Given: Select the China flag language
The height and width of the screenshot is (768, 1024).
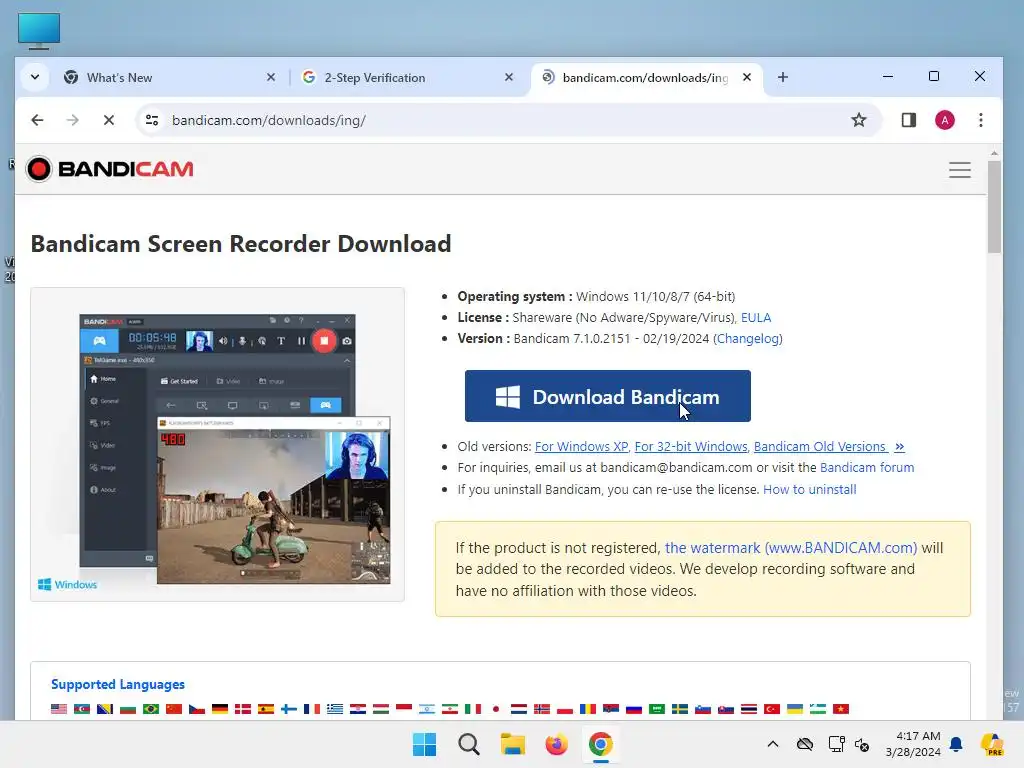Looking at the screenshot, I should tap(174, 709).
